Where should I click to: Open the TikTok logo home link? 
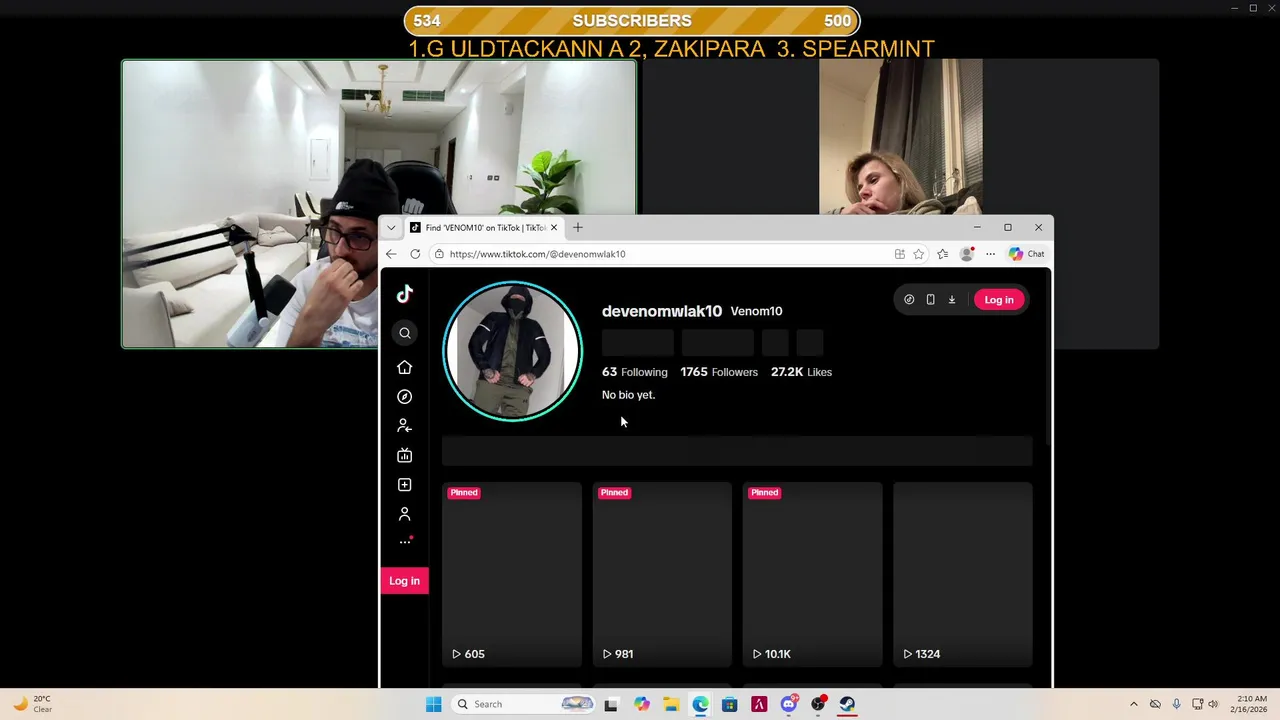coord(404,294)
